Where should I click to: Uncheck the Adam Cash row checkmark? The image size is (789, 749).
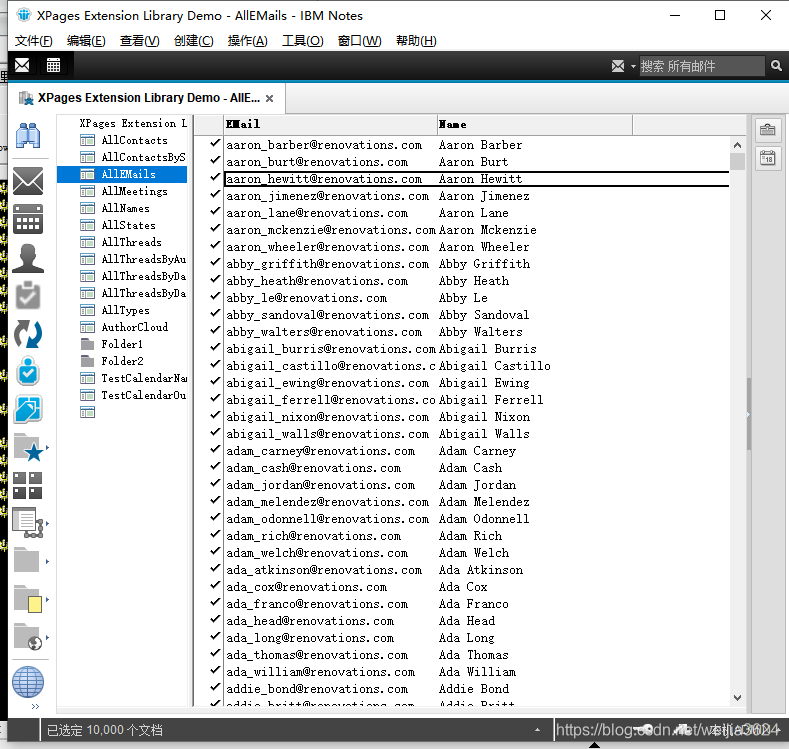(x=215, y=466)
